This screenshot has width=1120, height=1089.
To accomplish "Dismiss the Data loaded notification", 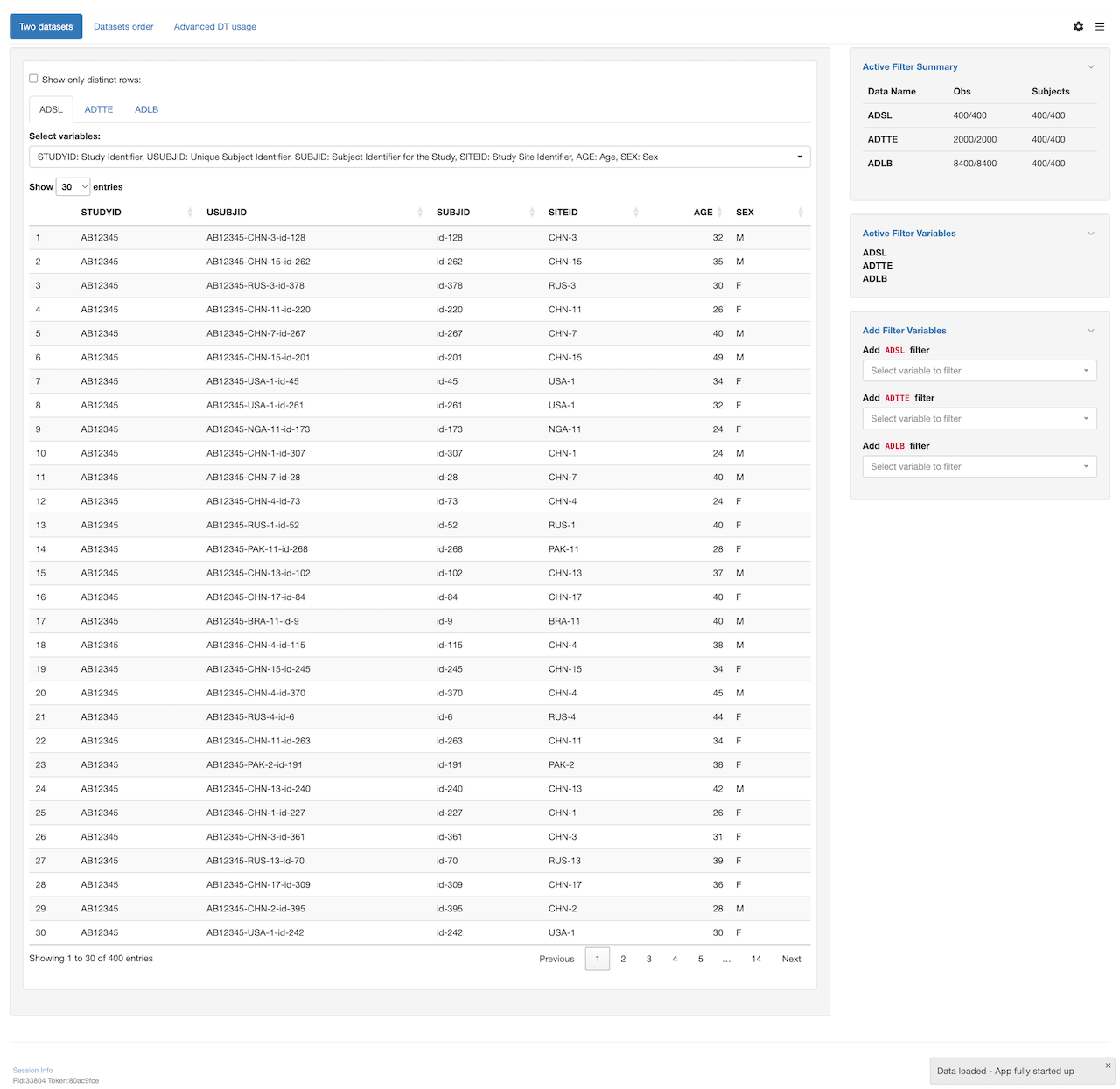I will point(1108,1065).
